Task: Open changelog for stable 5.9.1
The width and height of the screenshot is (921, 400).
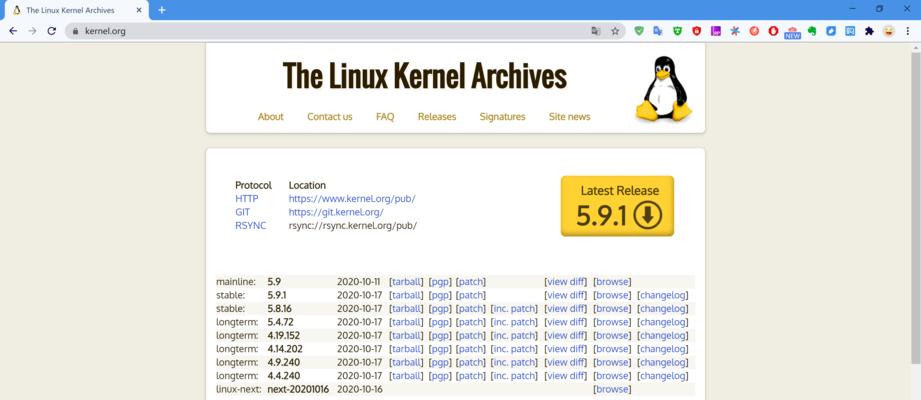Action: 663,295
